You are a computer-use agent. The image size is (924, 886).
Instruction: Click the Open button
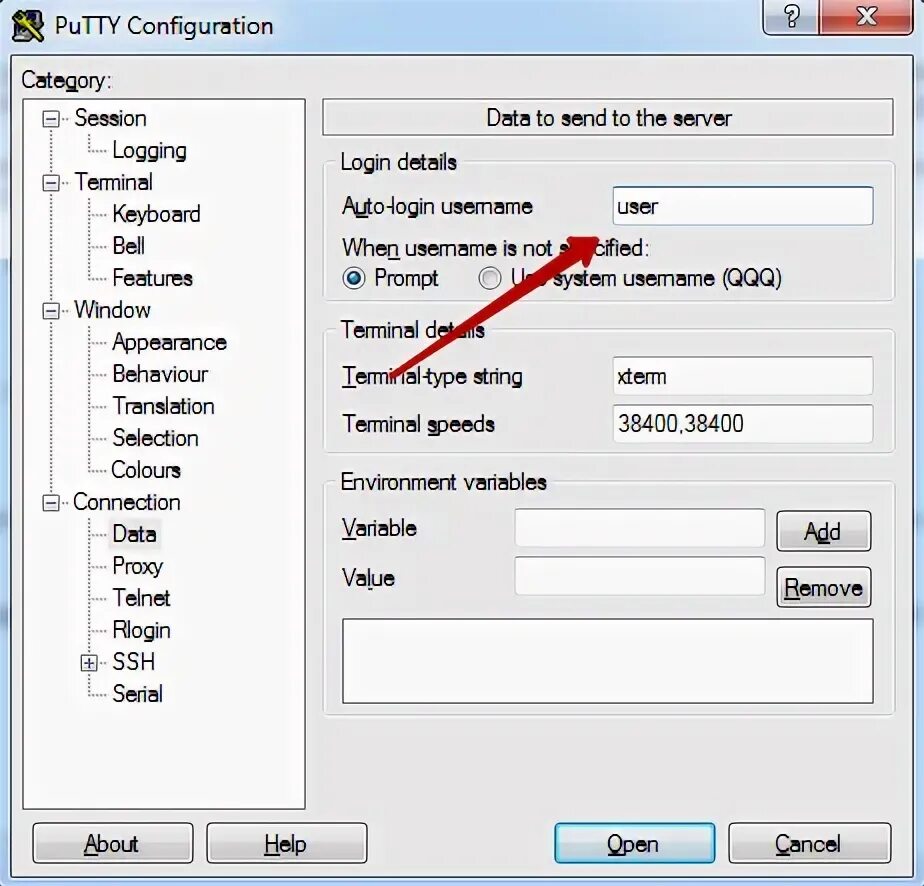pos(635,844)
